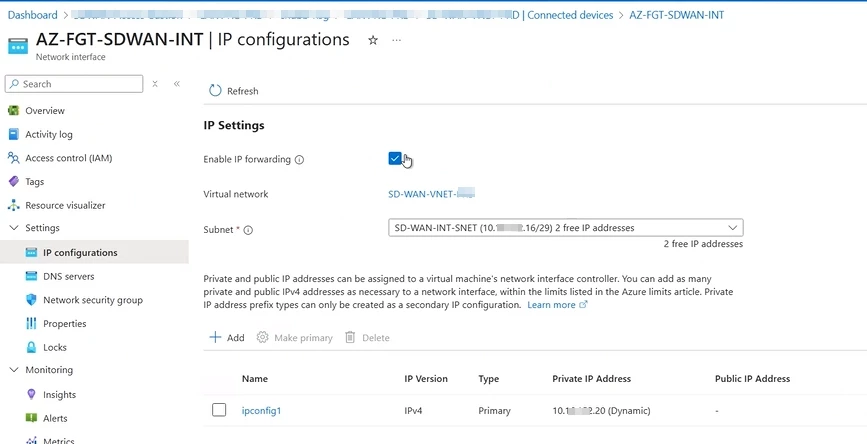Open Network security group settings
Screen dimensions: 867x444
(x=93, y=300)
